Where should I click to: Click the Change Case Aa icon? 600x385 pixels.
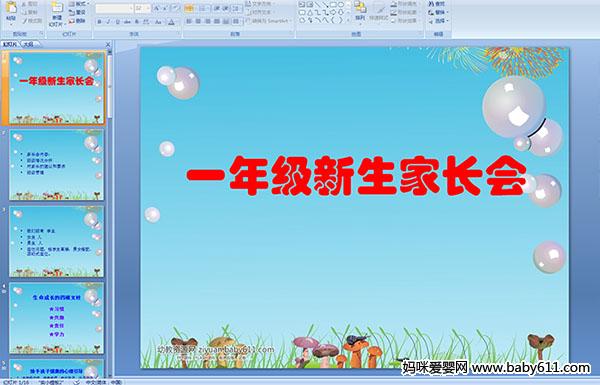158,22
